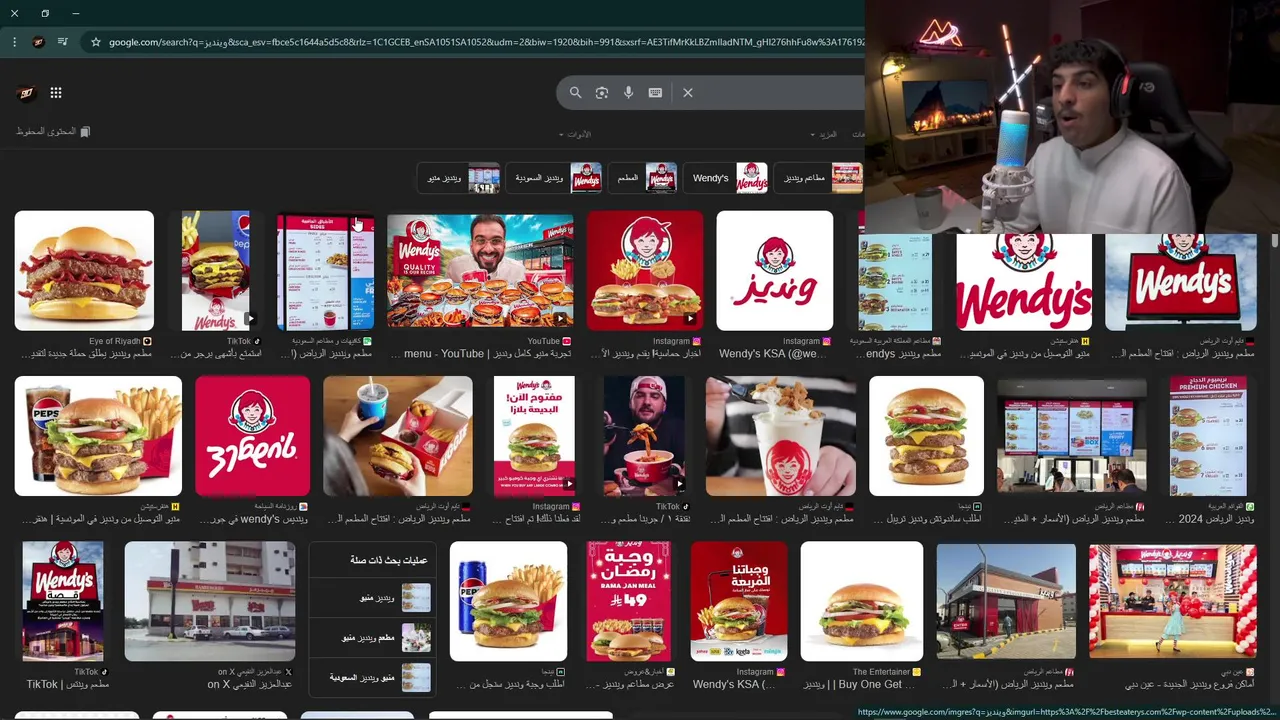Open the blue Wendy's menu board image

pos(325,270)
